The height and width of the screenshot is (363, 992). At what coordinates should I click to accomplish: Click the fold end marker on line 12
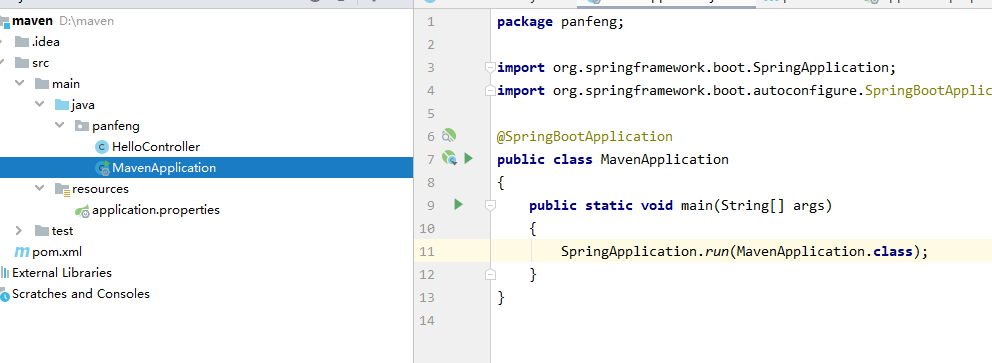(489, 274)
